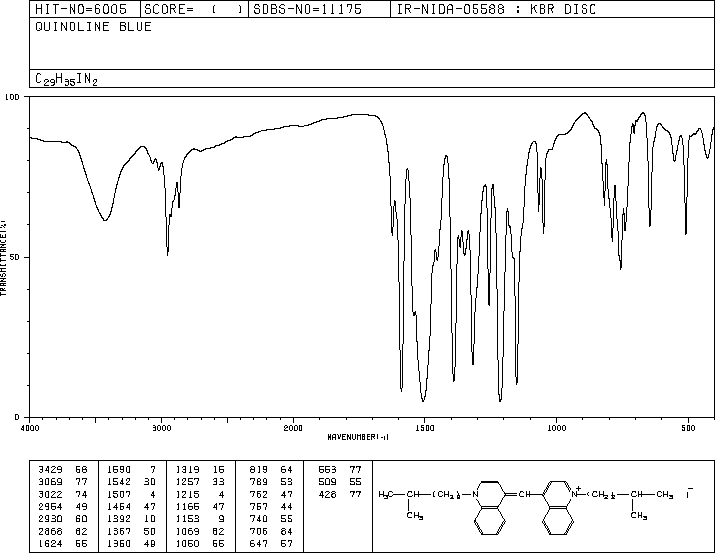Click the 2930 peak table entry
This screenshot has width=715, height=553.
click(x=63, y=519)
